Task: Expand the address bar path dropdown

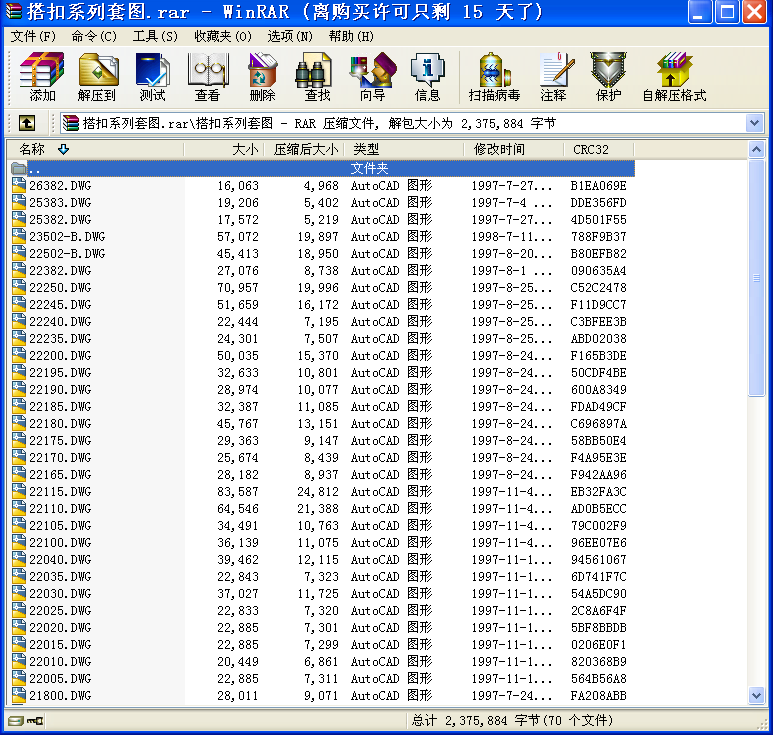Action: point(754,123)
